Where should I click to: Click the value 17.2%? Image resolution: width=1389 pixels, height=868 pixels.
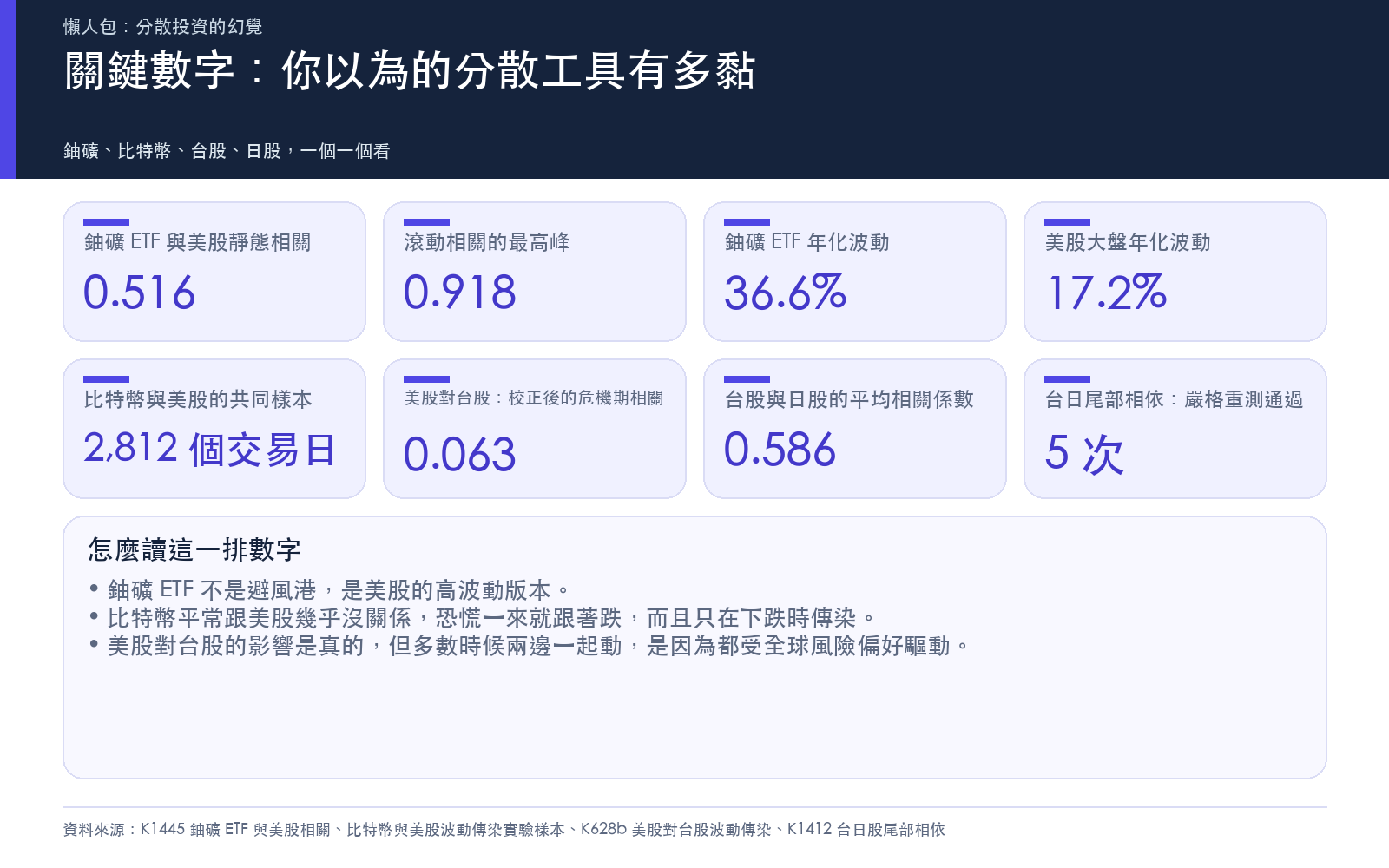(1106, 293)
